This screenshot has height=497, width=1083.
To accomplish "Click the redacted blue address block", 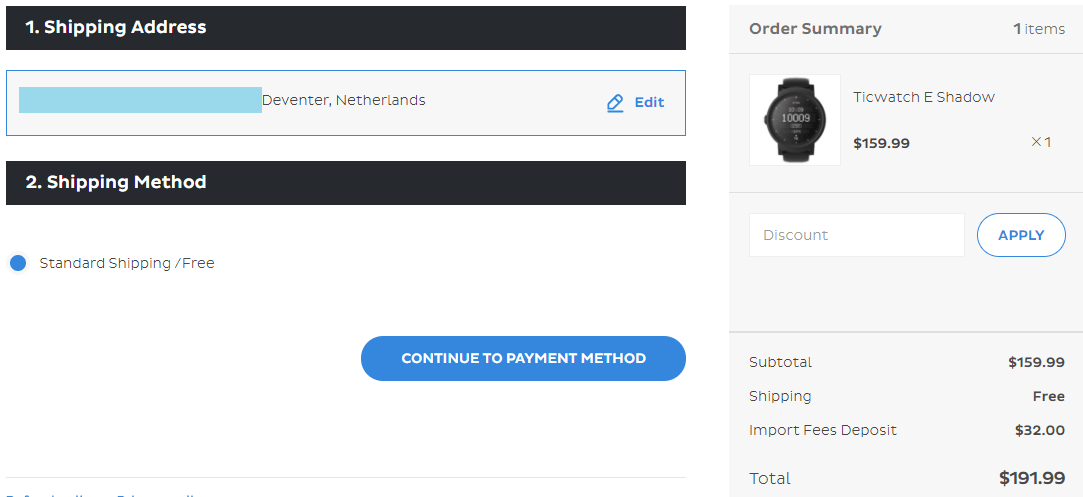I will click(140, 100).
